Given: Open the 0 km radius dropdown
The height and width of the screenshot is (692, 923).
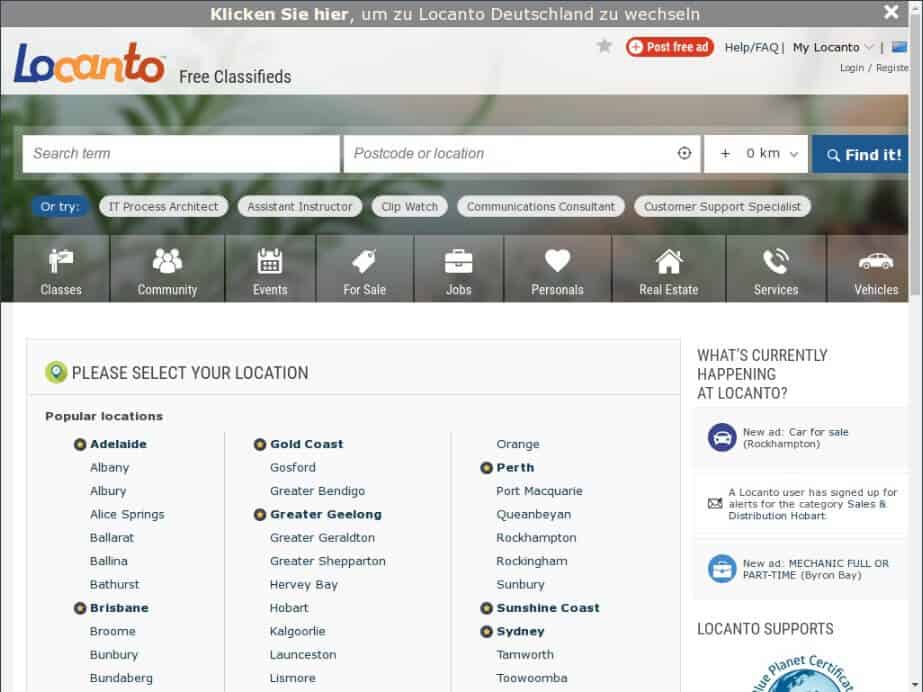Looking at the screenshot, I should click(772, 154).
